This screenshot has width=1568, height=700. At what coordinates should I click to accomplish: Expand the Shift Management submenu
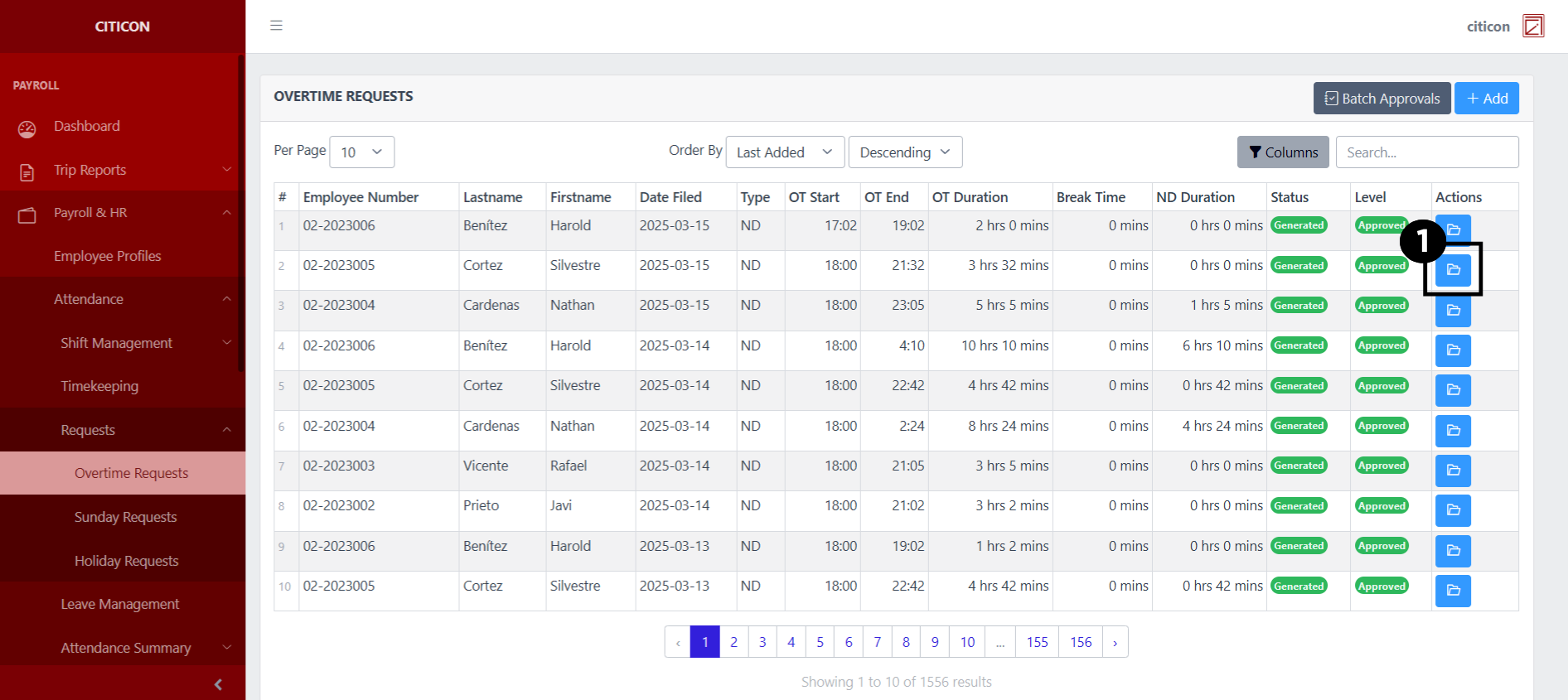point(116,343)
